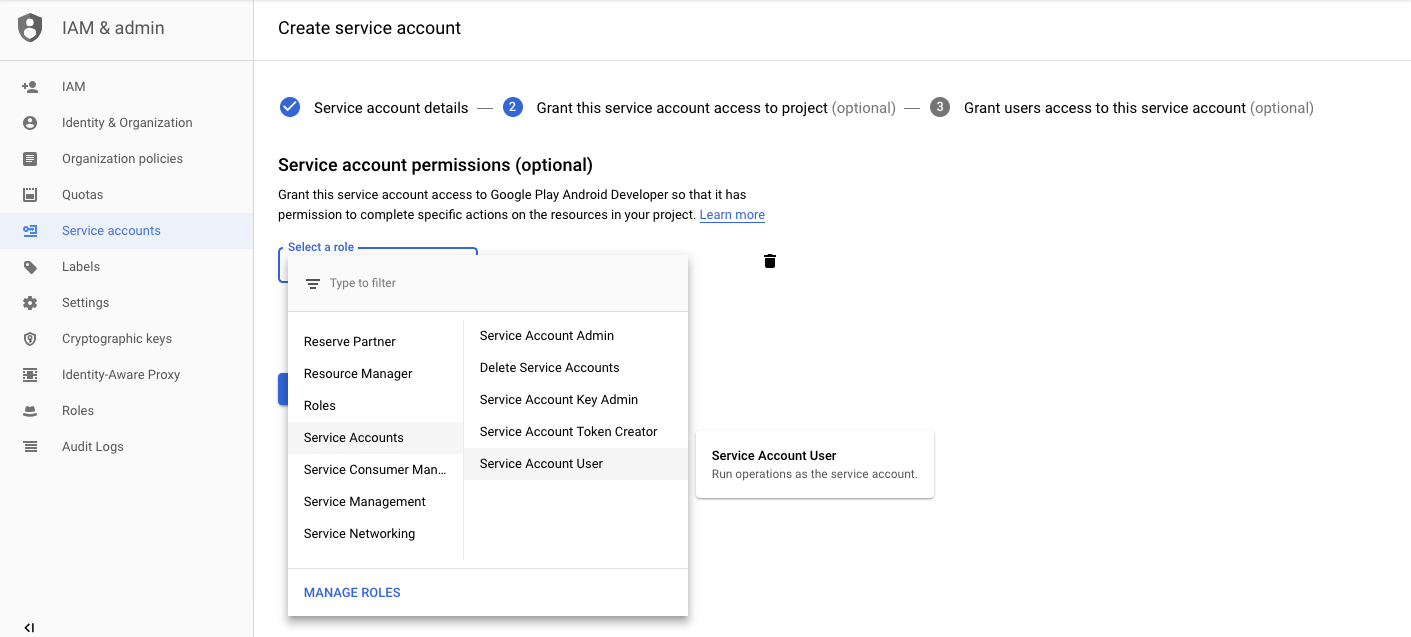Click the Service accounts icon in sidebar
The width and height of the screenshot is (1411, 637).
30,231
